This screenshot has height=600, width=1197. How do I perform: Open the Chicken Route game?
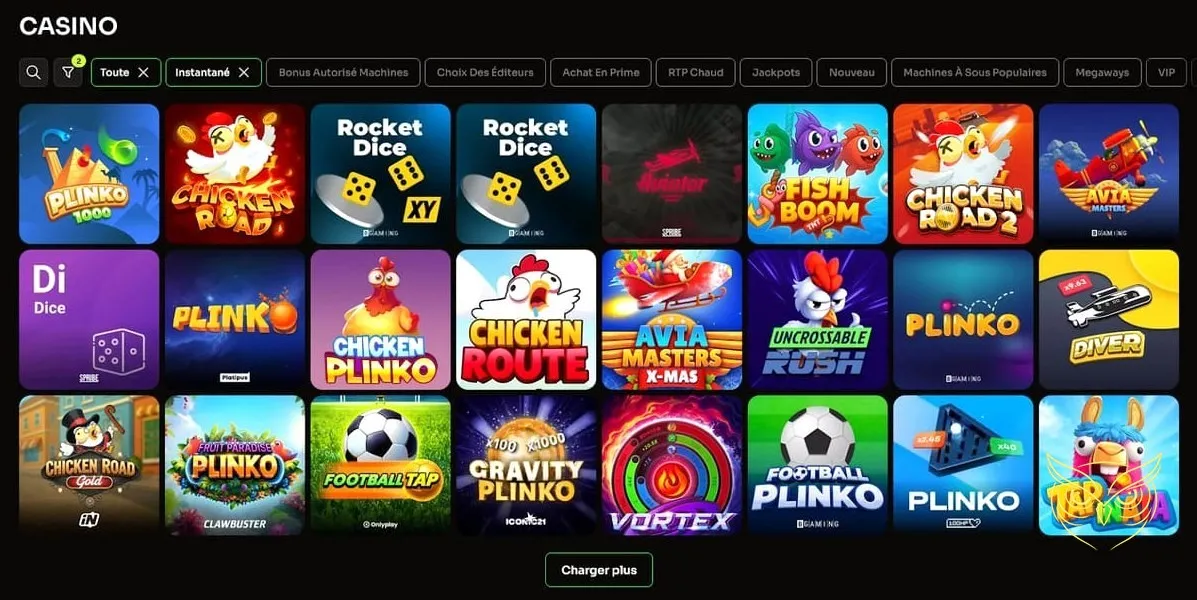(x=526, y=320)
